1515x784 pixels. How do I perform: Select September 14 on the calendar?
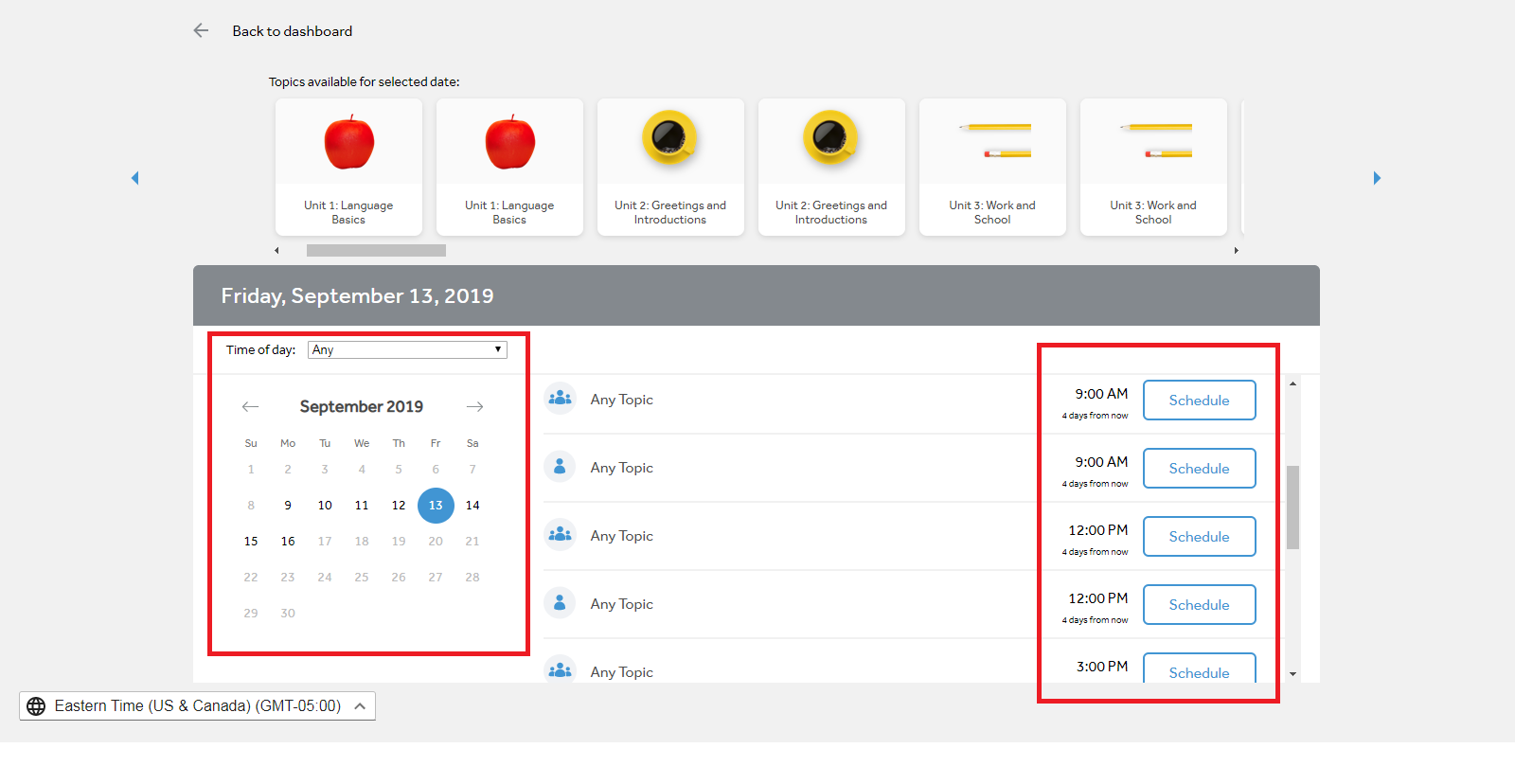(472, 506)
